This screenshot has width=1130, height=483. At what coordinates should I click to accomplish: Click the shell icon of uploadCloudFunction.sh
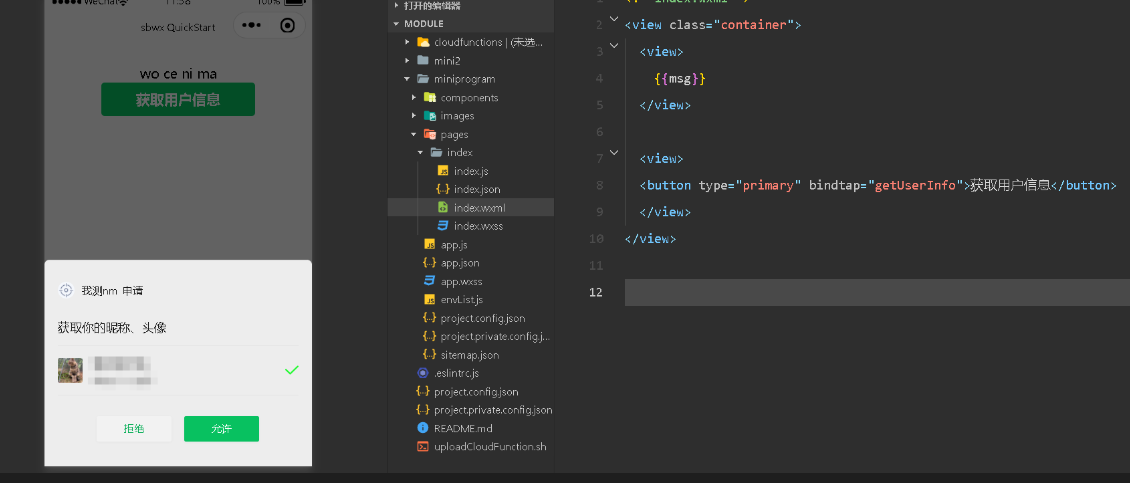tap(423, 447)
